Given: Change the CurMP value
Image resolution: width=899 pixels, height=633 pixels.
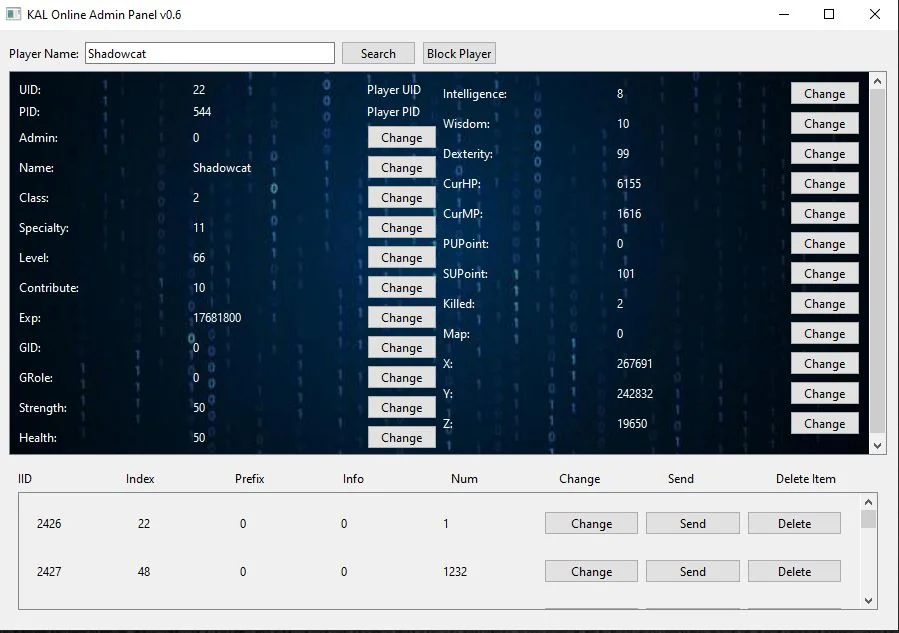Looking at the screenshot, I should click(x=824, y=213).
